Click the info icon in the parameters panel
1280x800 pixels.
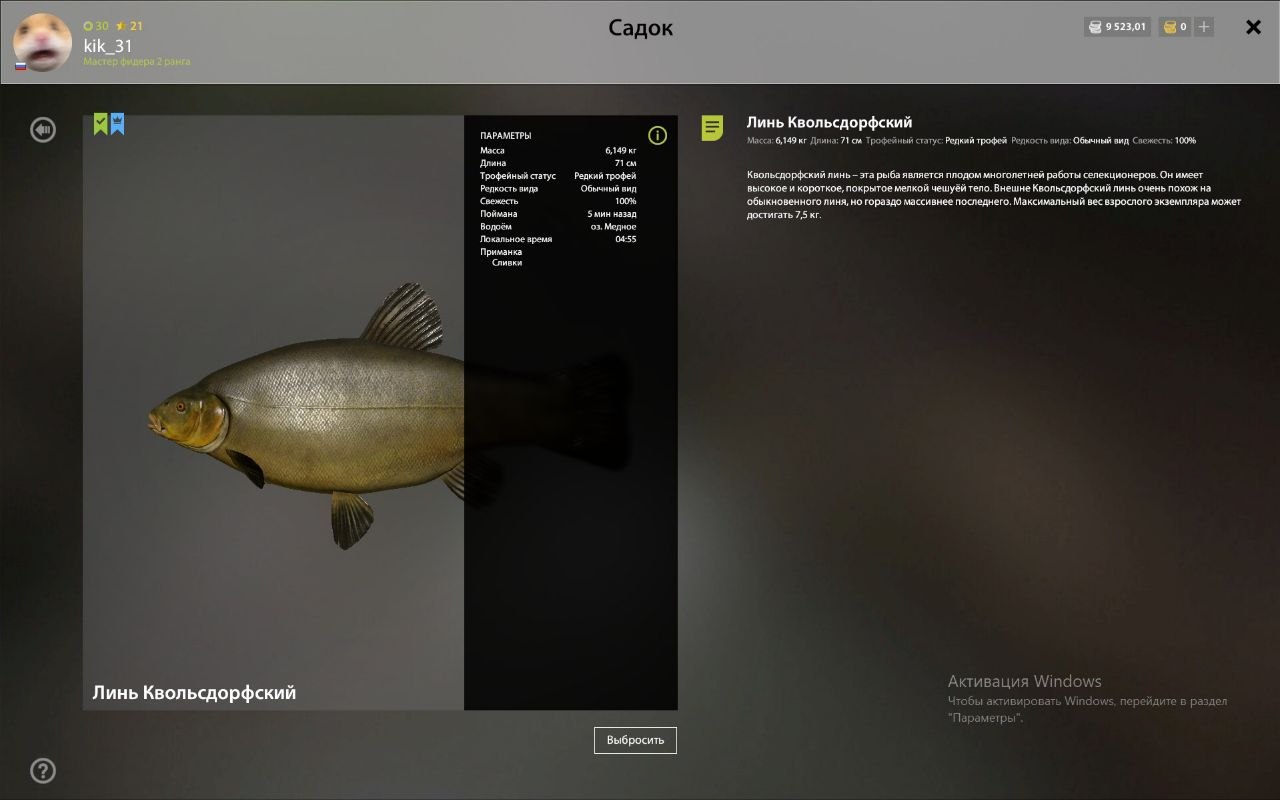pyautogui.click(x=657, y=135)
